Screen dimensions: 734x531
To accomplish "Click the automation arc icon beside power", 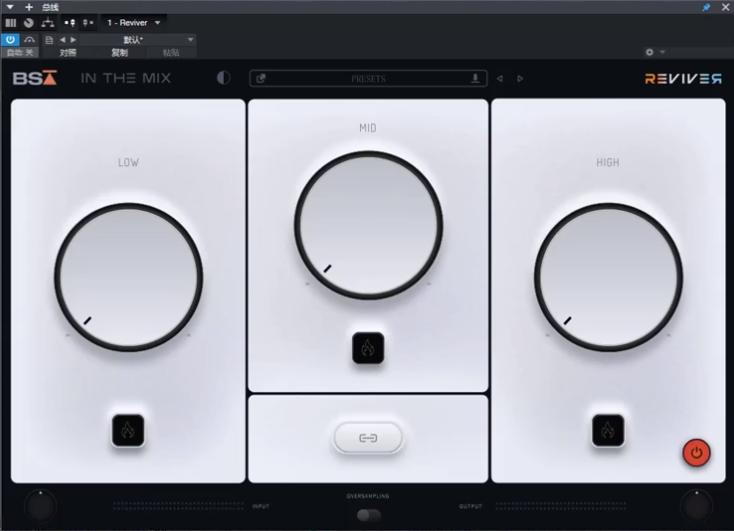I will pos(29,40).
